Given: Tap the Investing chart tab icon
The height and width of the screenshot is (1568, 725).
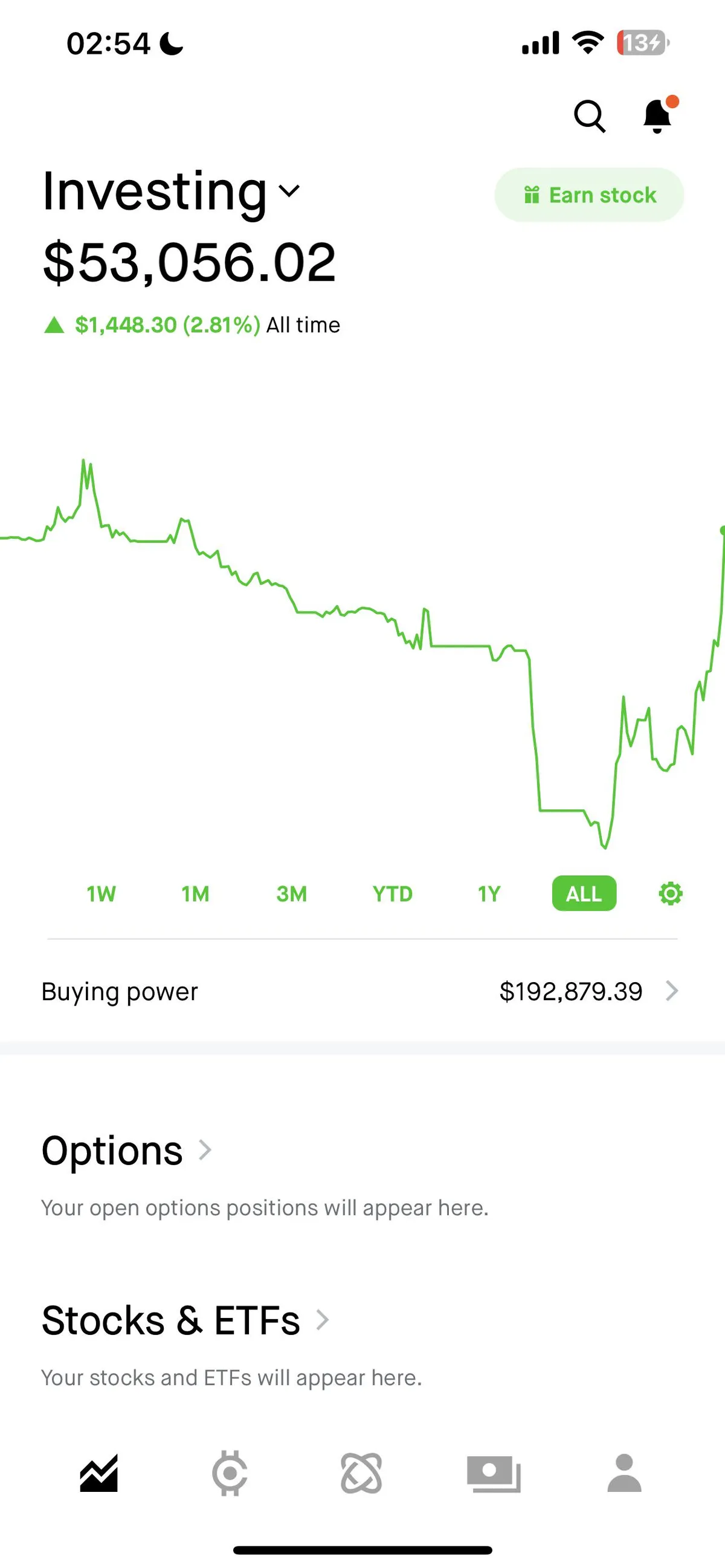Looking at the screenshot, I should pos(98,1473).
